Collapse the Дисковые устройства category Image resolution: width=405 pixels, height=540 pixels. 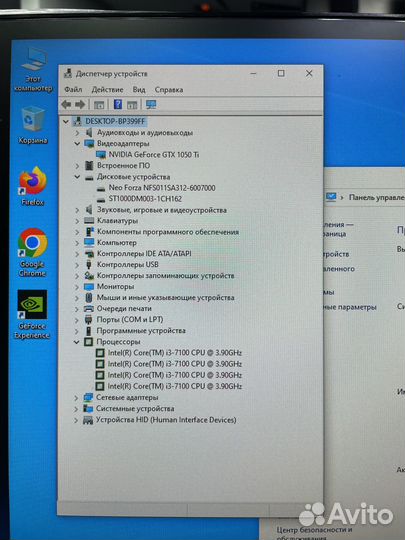click(x=77, y=177)
